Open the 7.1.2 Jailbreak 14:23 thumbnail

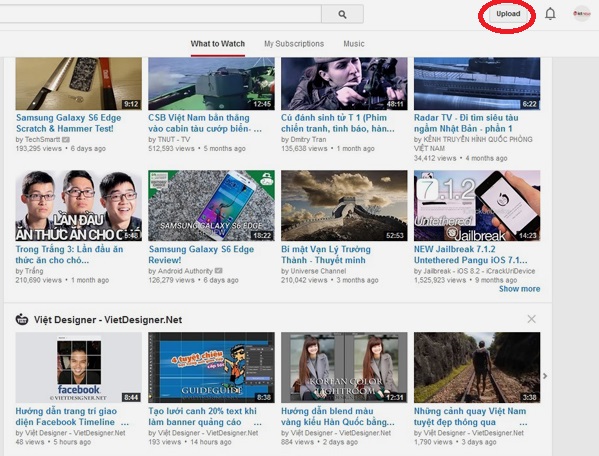tap(477, 205)
